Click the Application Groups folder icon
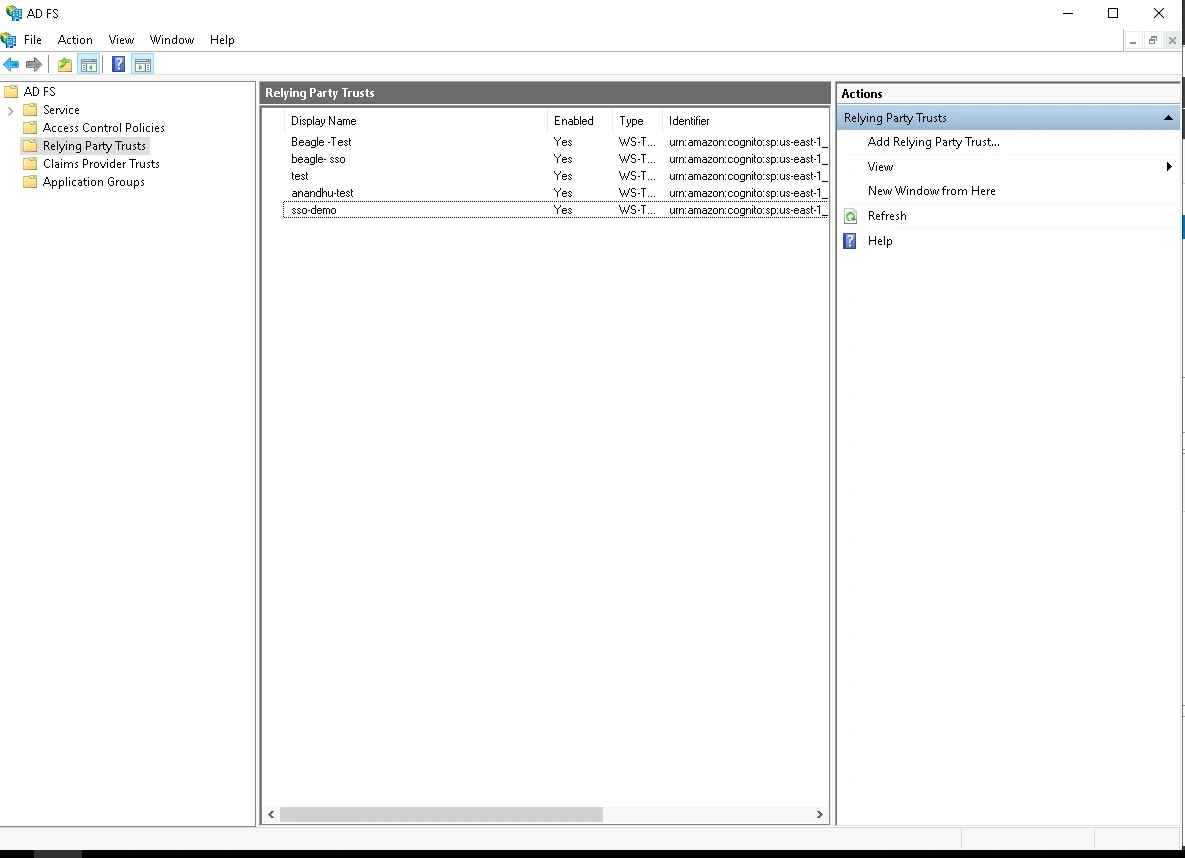This screenshot has height=858, width=1185. point(30,181)
